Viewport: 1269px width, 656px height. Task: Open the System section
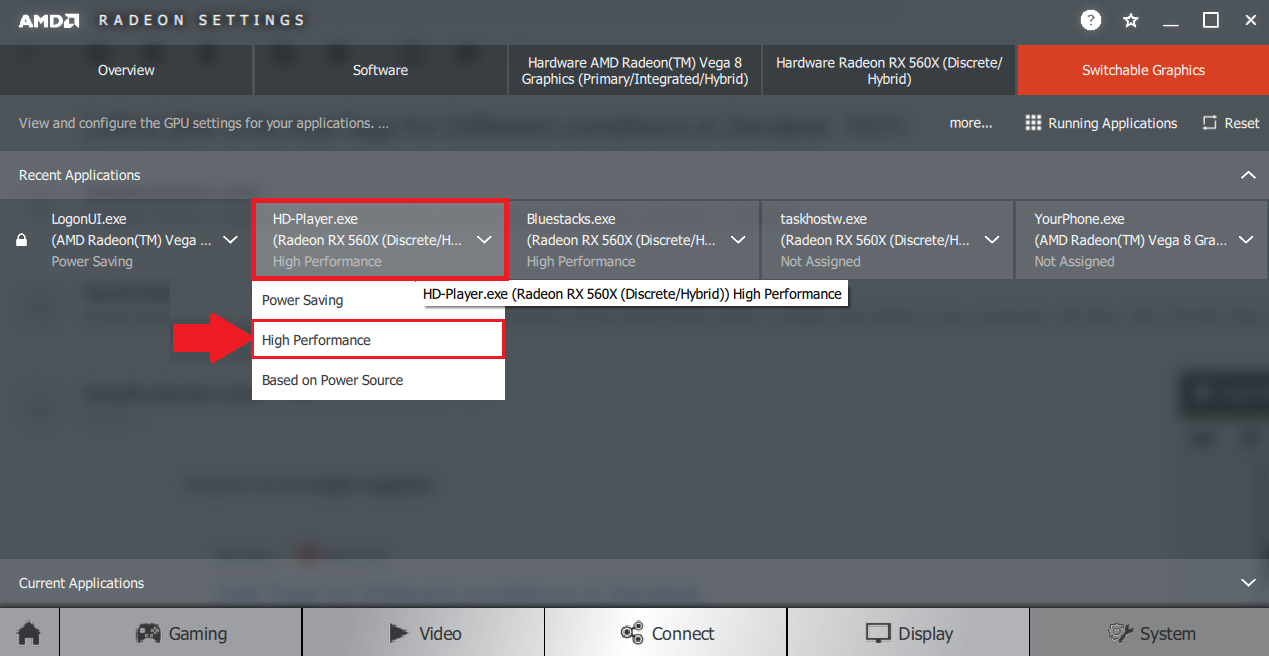pos(1150,633)
